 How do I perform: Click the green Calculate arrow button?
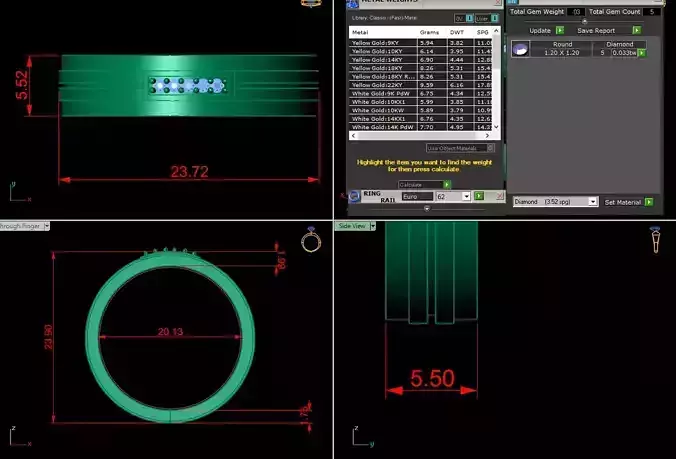pyautogui.click(x=447, y=184)
